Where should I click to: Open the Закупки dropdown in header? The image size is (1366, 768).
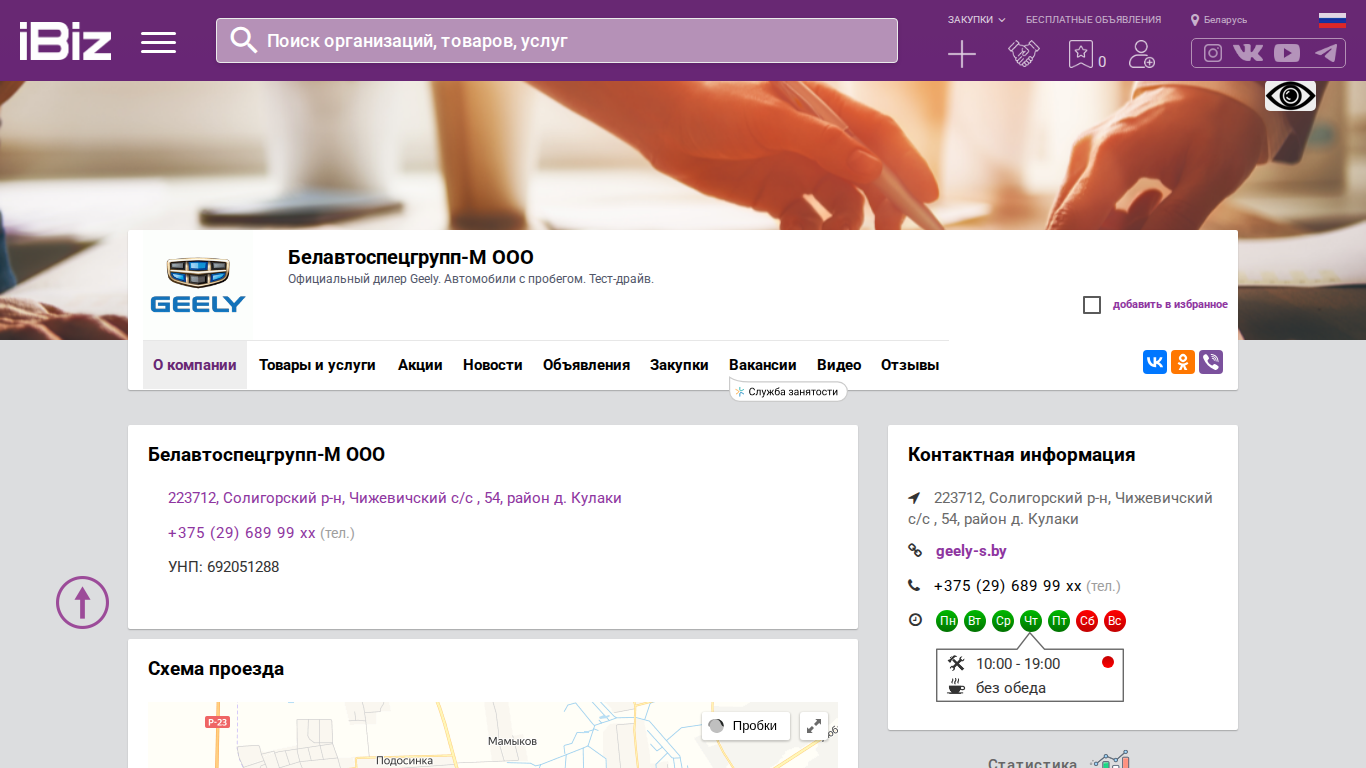click(976, 20)
